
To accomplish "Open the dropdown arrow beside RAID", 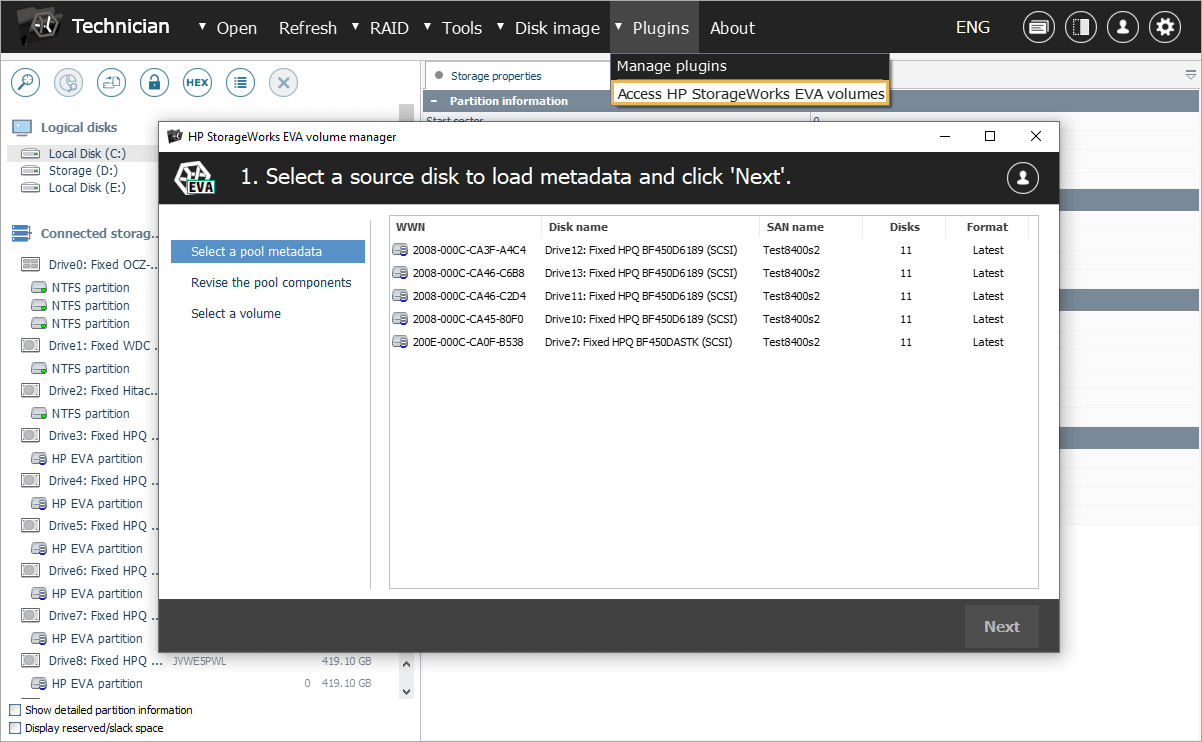I will click(356, 27).
